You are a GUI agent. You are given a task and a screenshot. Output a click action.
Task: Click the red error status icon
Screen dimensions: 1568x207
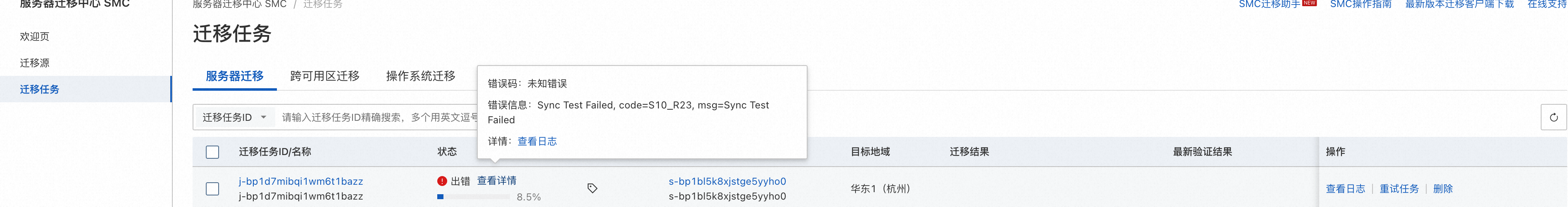(442, 181)
